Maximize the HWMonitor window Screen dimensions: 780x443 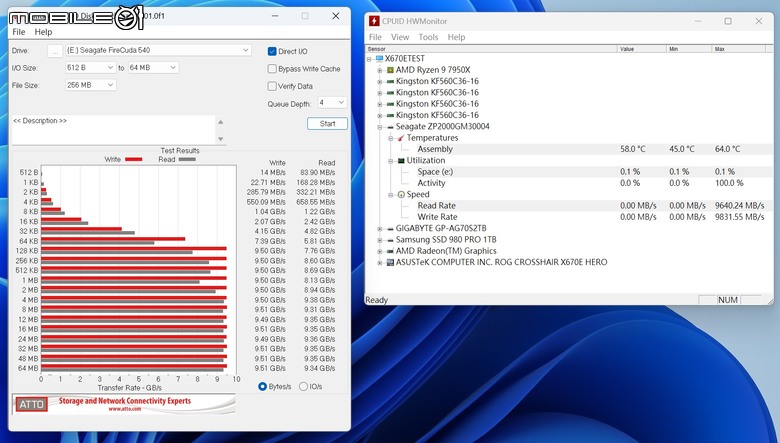click(728, 21)
